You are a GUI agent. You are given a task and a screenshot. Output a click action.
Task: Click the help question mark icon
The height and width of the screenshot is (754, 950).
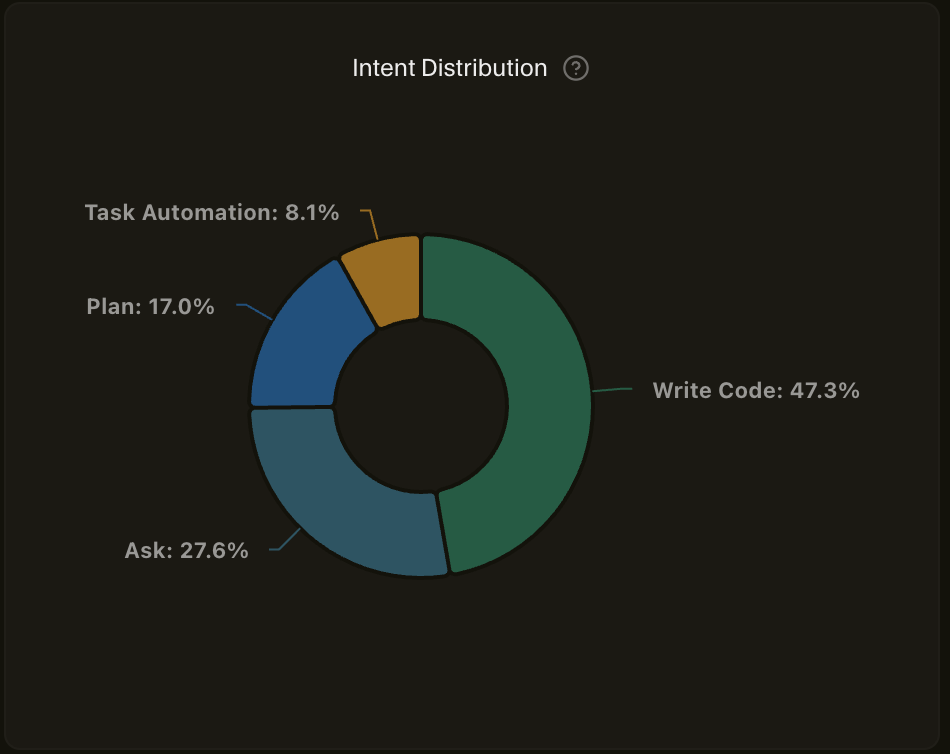[575, 68]
